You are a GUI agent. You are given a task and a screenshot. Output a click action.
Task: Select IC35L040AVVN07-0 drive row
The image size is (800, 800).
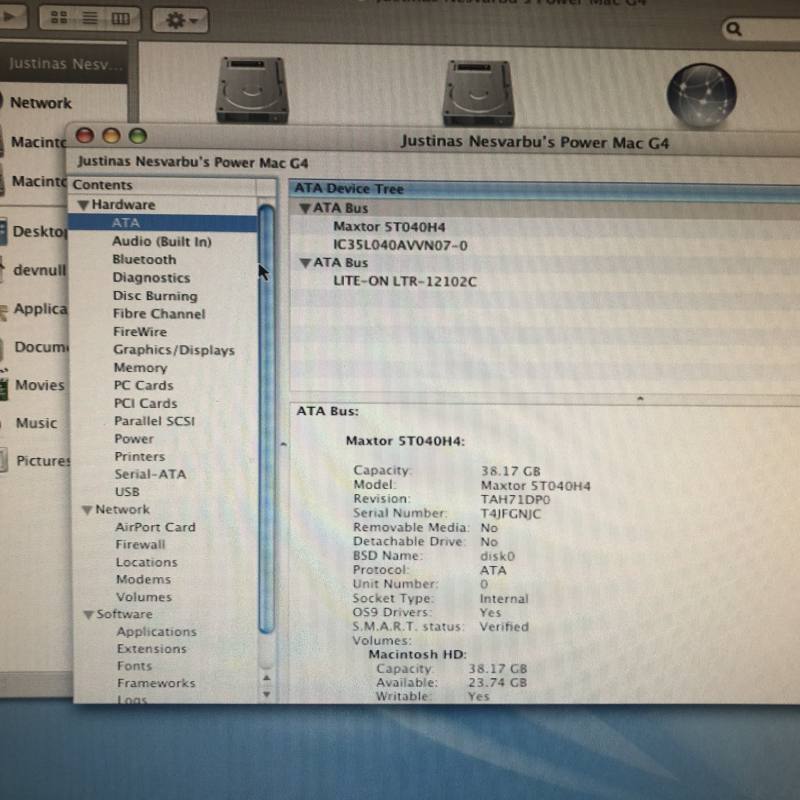click(400, 245)
